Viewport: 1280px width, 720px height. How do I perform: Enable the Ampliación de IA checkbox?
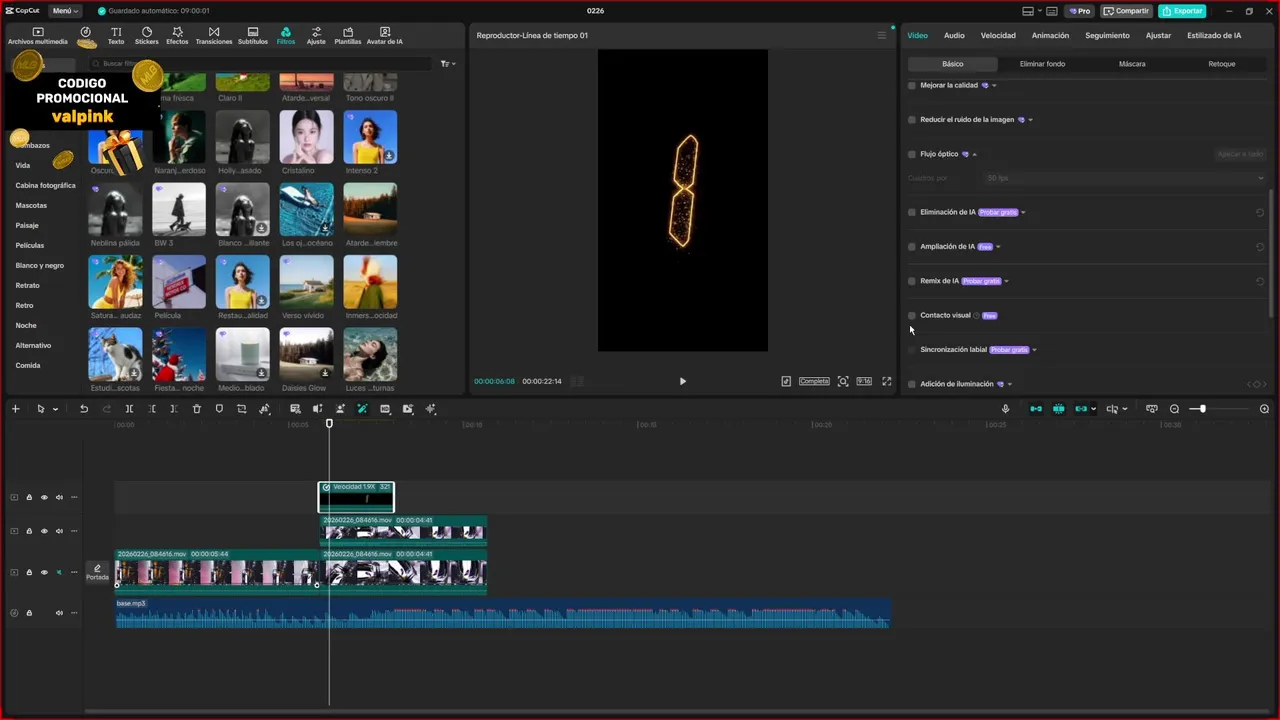[x=911, y=246]
